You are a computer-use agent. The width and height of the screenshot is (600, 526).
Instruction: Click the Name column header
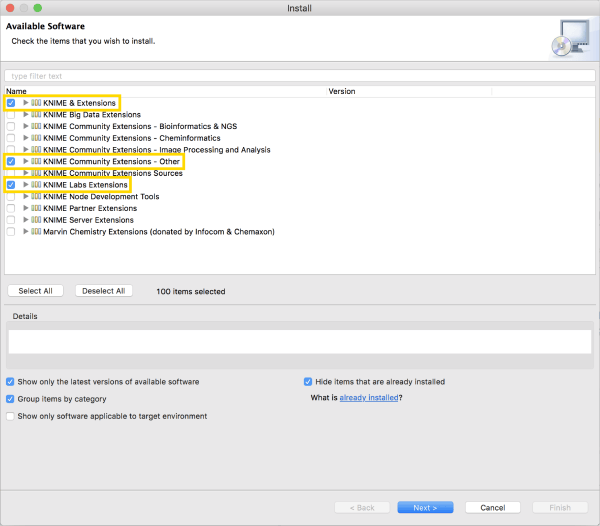[x=165, y=91]
